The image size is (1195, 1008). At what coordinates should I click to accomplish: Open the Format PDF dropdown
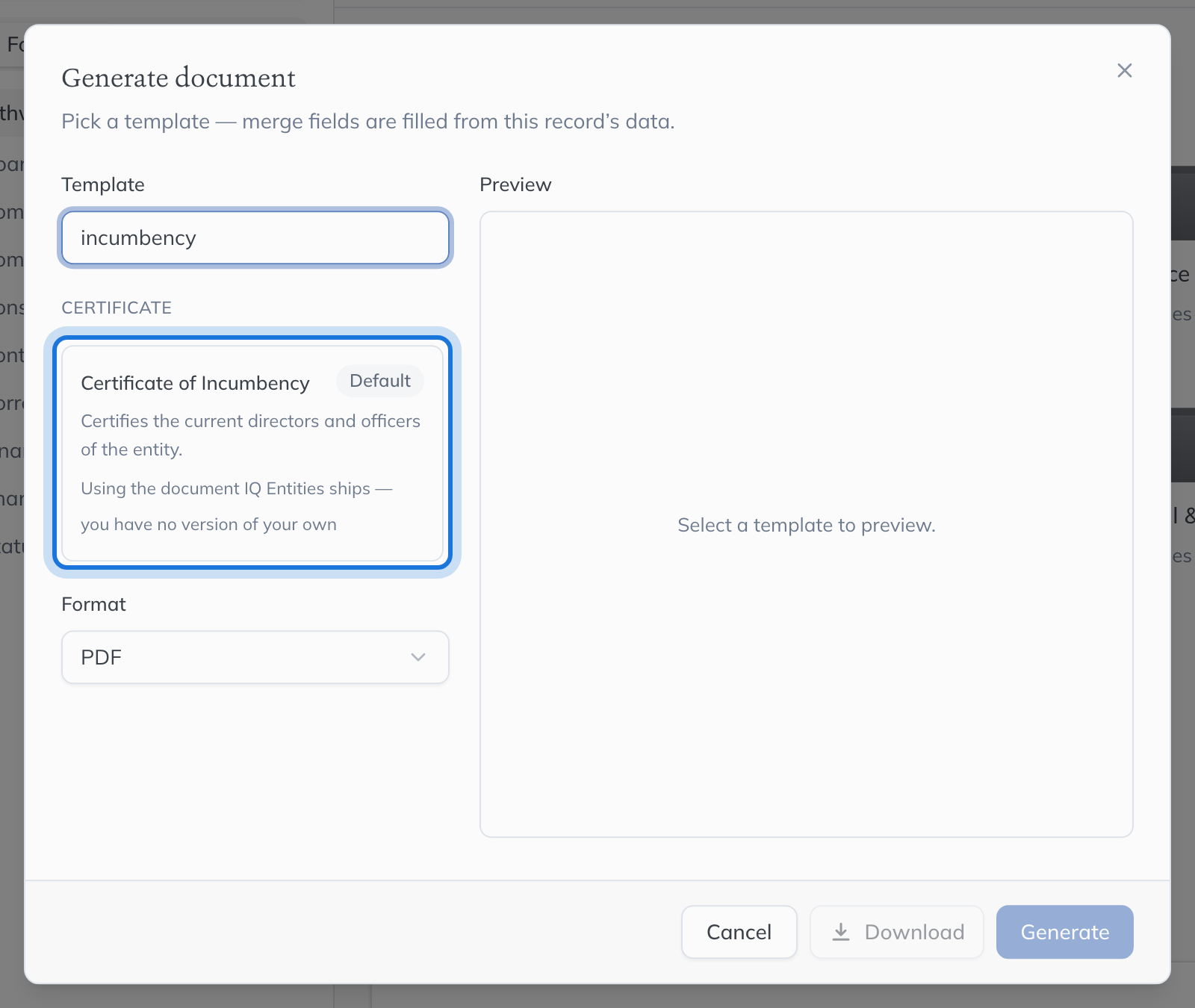(x=255, y=657)
